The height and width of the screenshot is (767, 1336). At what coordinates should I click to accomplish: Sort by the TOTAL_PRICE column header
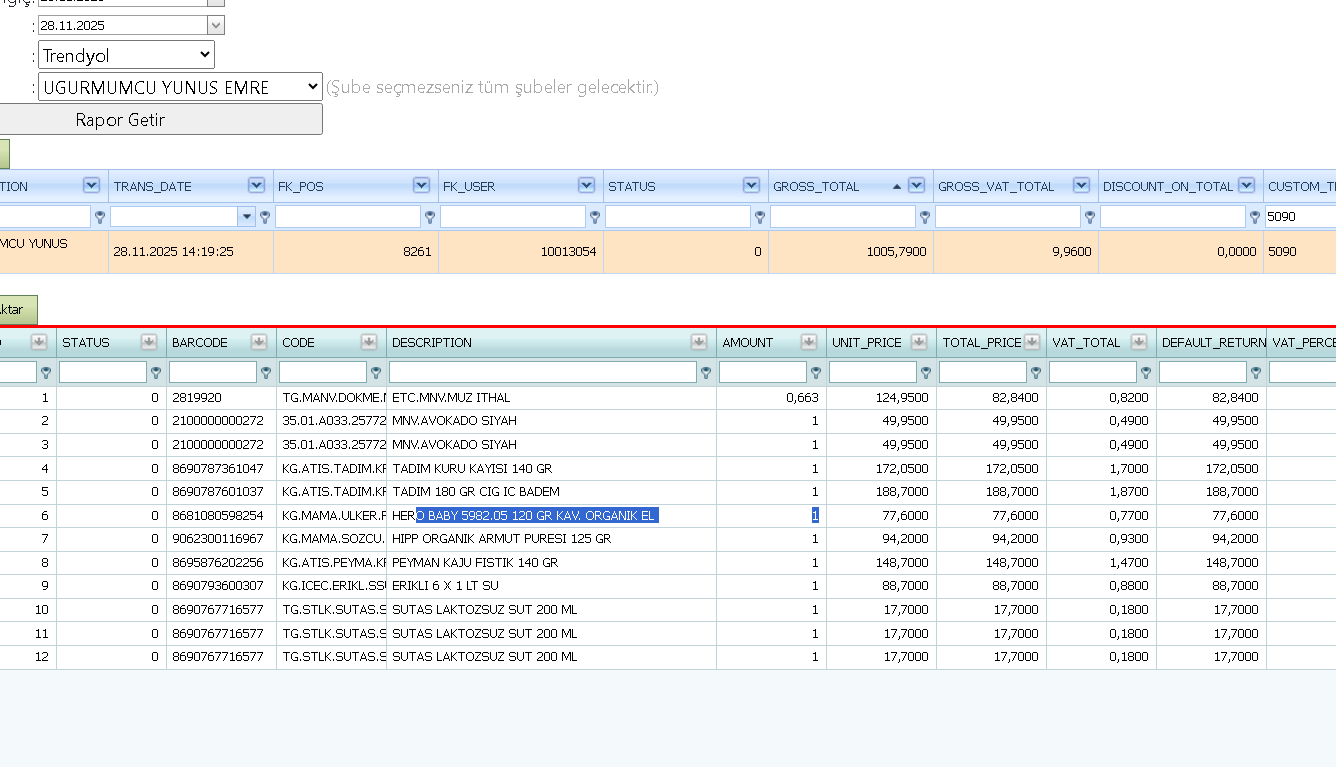(x=981, y=342)
